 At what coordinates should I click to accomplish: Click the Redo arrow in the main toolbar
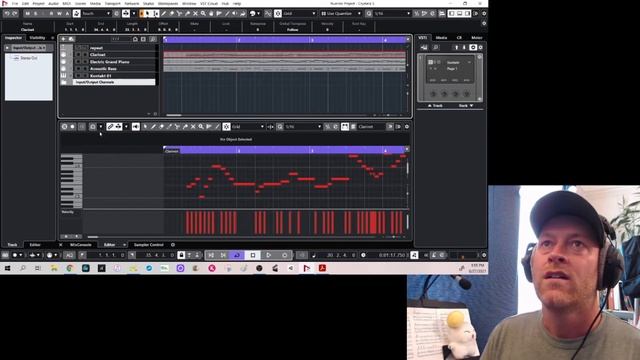[x=15, y=13]
